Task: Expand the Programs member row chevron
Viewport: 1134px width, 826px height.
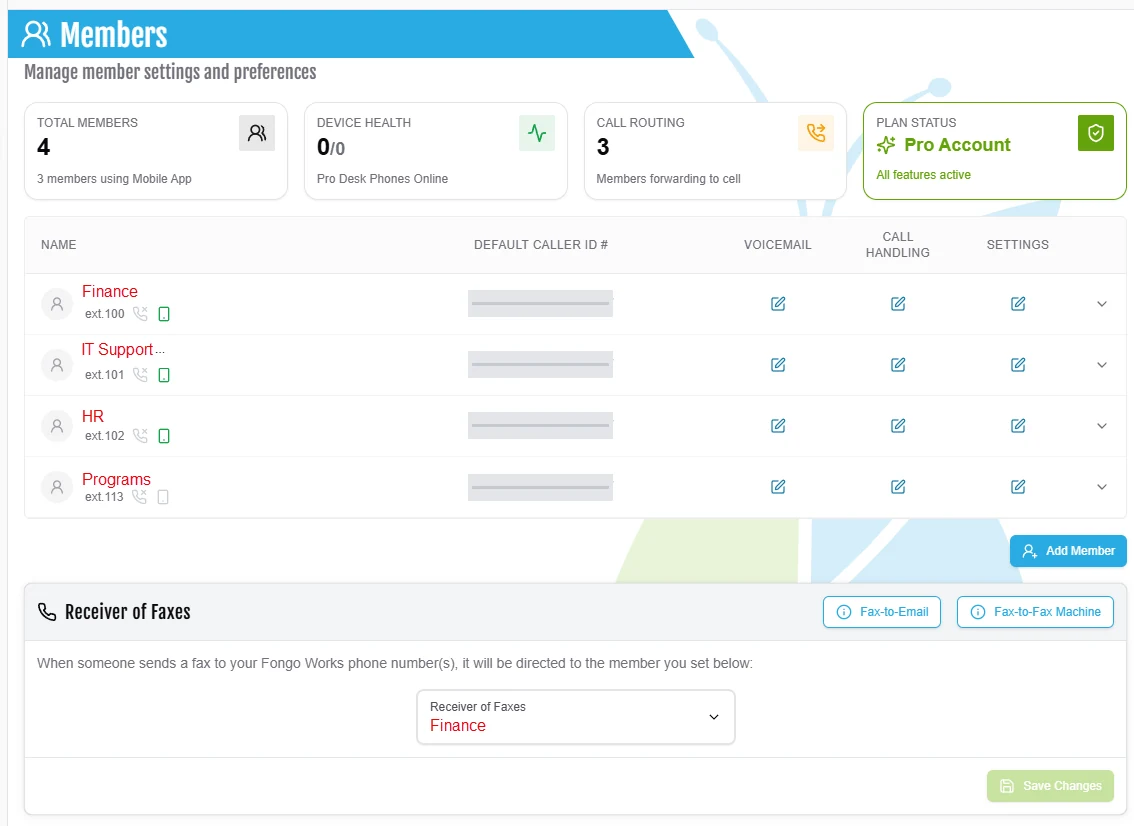Action: pyautogui.click(x=1101, y=487)
